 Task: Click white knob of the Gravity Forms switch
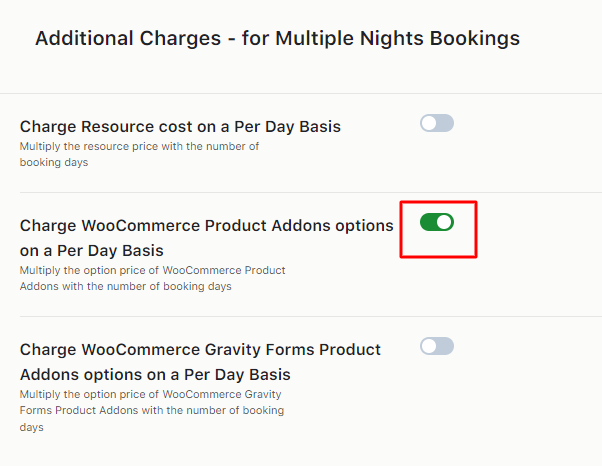pos(429,346)
